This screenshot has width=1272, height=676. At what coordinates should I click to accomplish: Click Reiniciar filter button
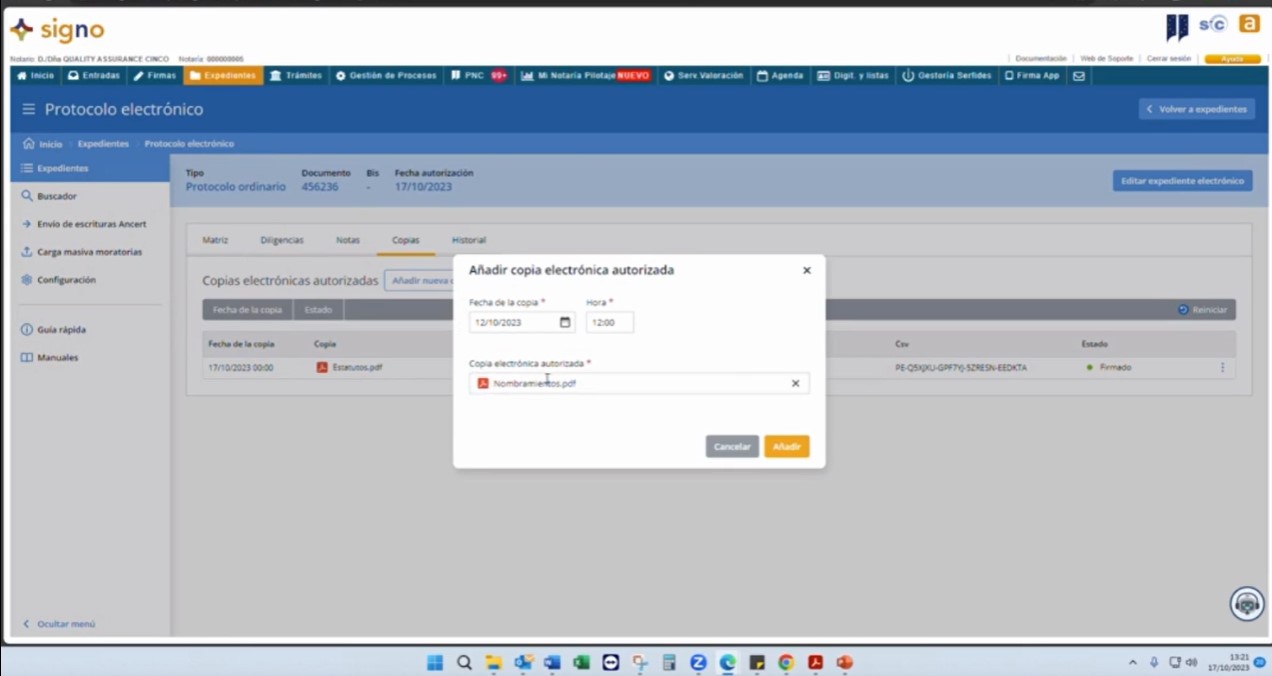tap(1202, 310)
